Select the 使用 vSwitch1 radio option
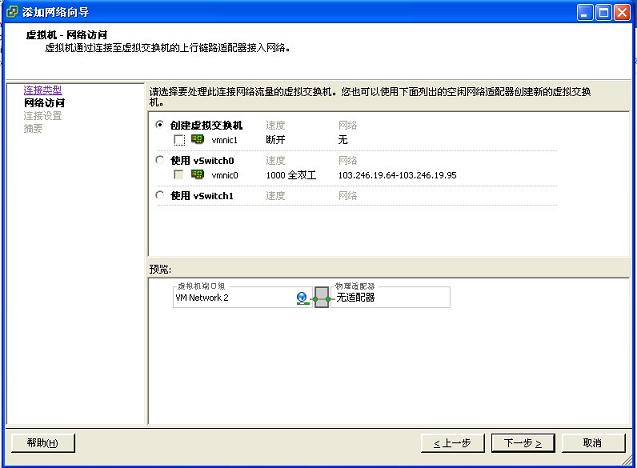Viewport: 637px width, 468px height. (159, 196)
